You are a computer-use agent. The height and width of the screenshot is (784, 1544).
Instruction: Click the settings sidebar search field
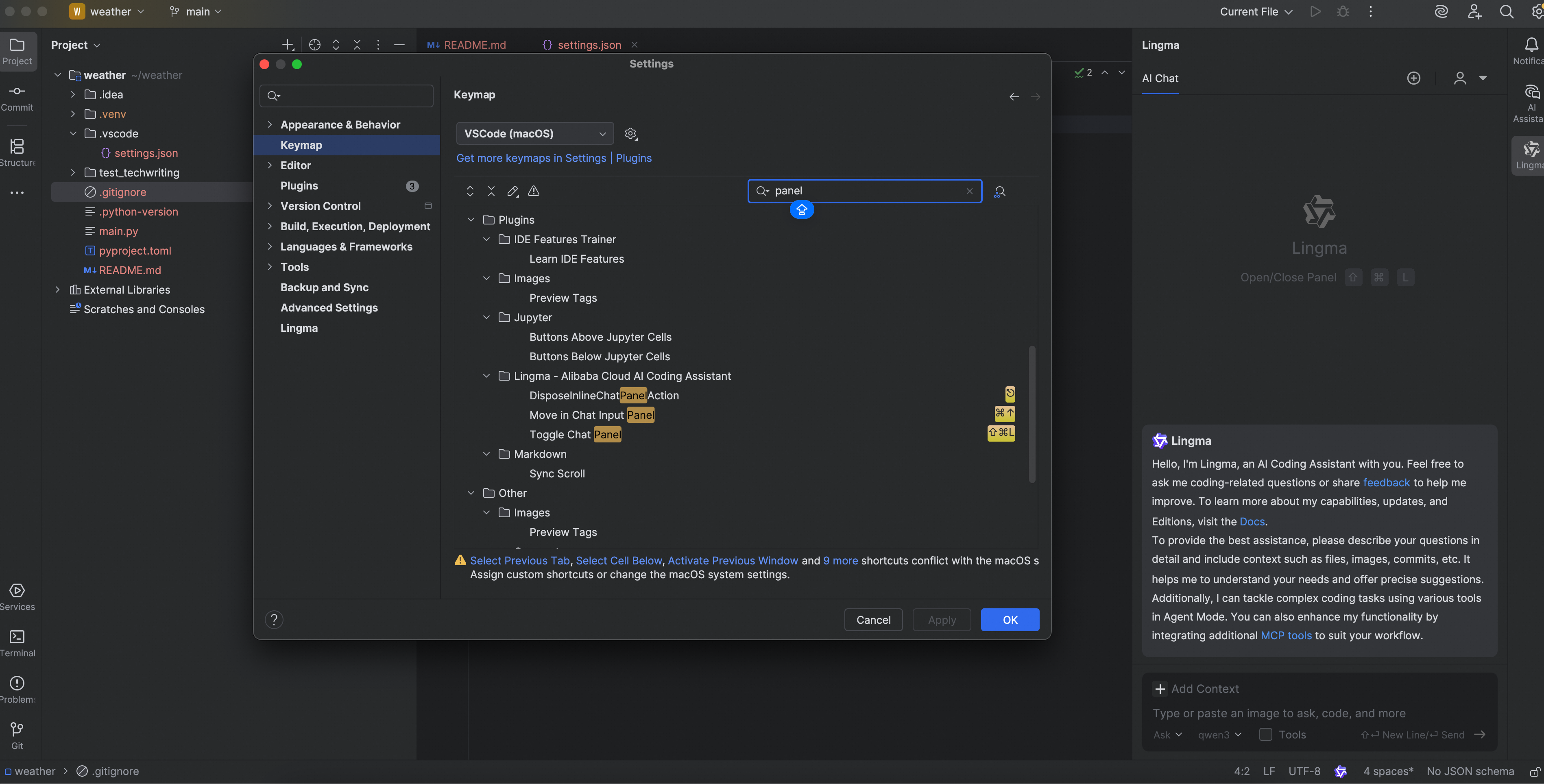point(347,96)
